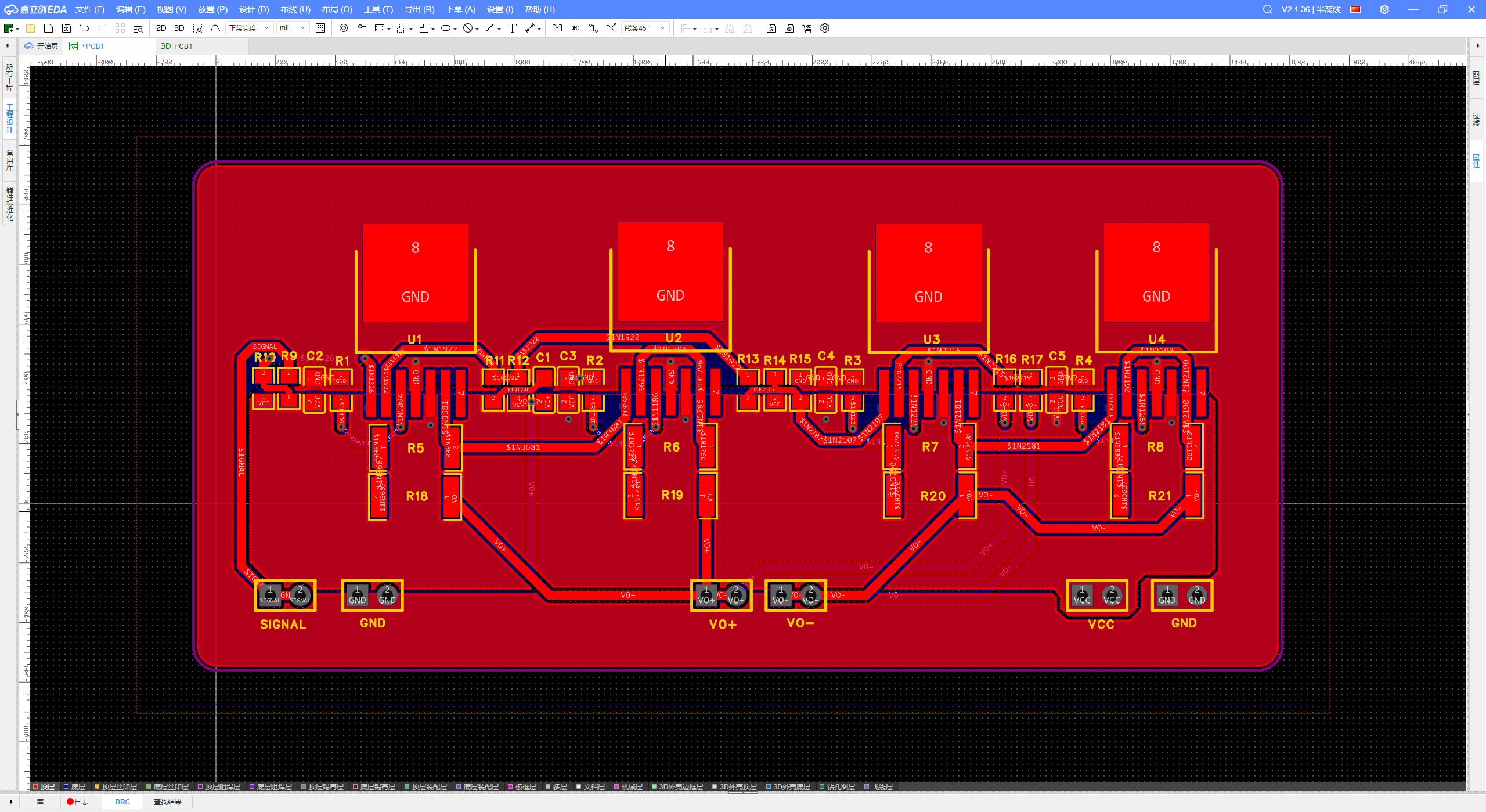Click the 顶层 red color swatch
1486x812 pixels.
(35, 786)
